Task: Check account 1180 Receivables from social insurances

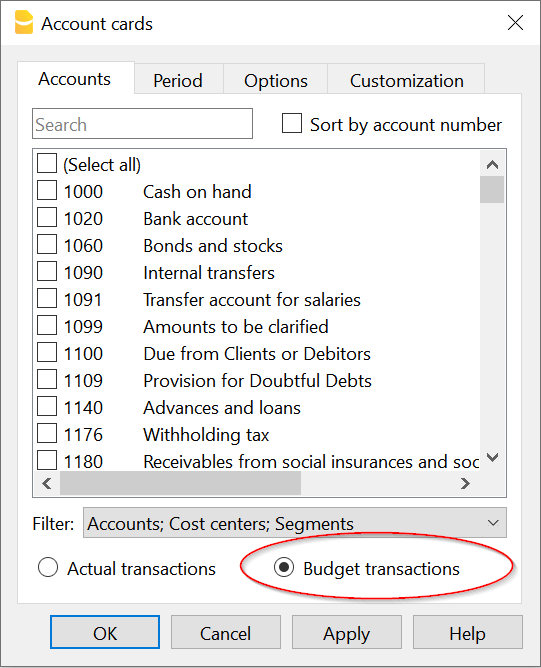Action: coord(47,460)
